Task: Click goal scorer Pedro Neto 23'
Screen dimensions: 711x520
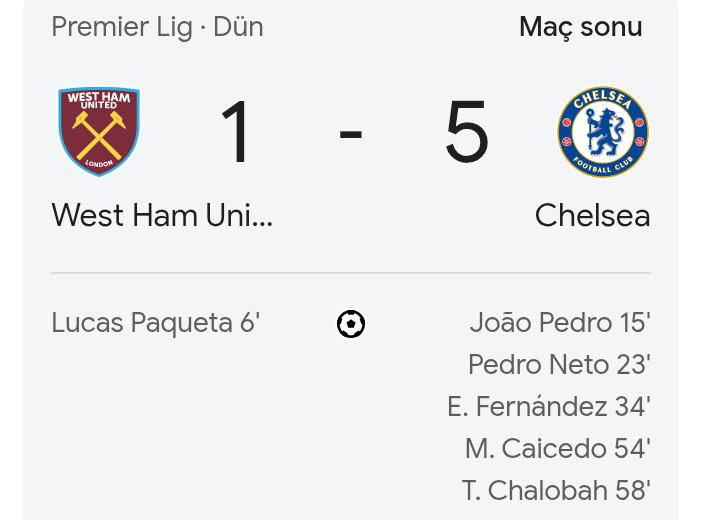Action: click(560, 364)
